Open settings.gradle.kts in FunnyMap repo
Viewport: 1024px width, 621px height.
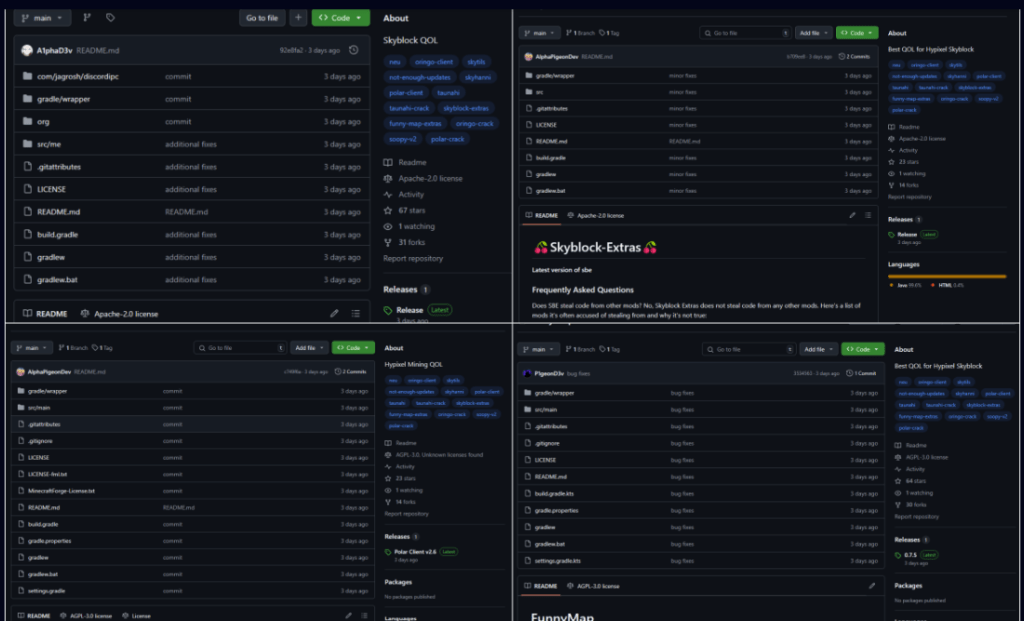(x=558, y=561)
